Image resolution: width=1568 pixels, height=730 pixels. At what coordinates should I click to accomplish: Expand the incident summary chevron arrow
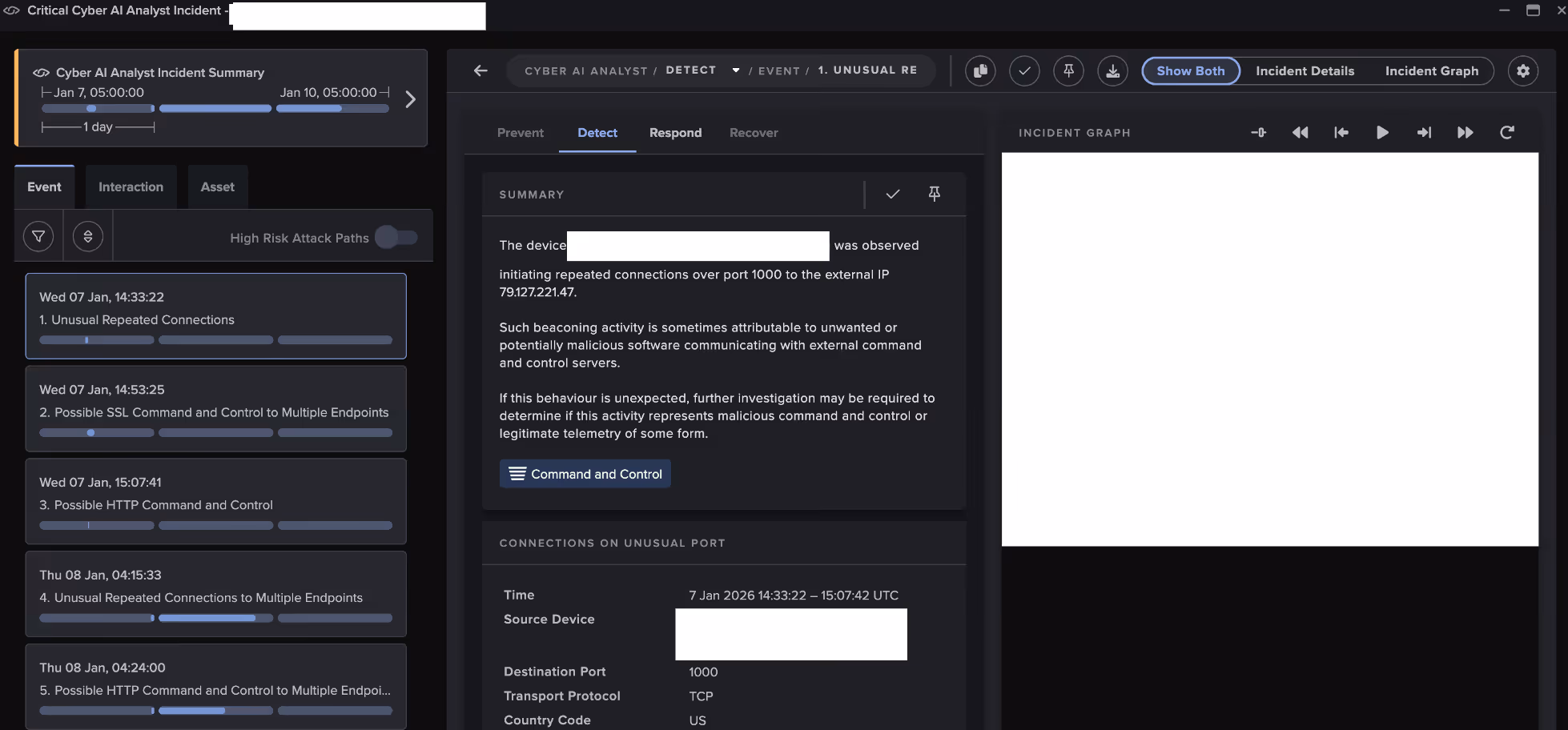410,99
